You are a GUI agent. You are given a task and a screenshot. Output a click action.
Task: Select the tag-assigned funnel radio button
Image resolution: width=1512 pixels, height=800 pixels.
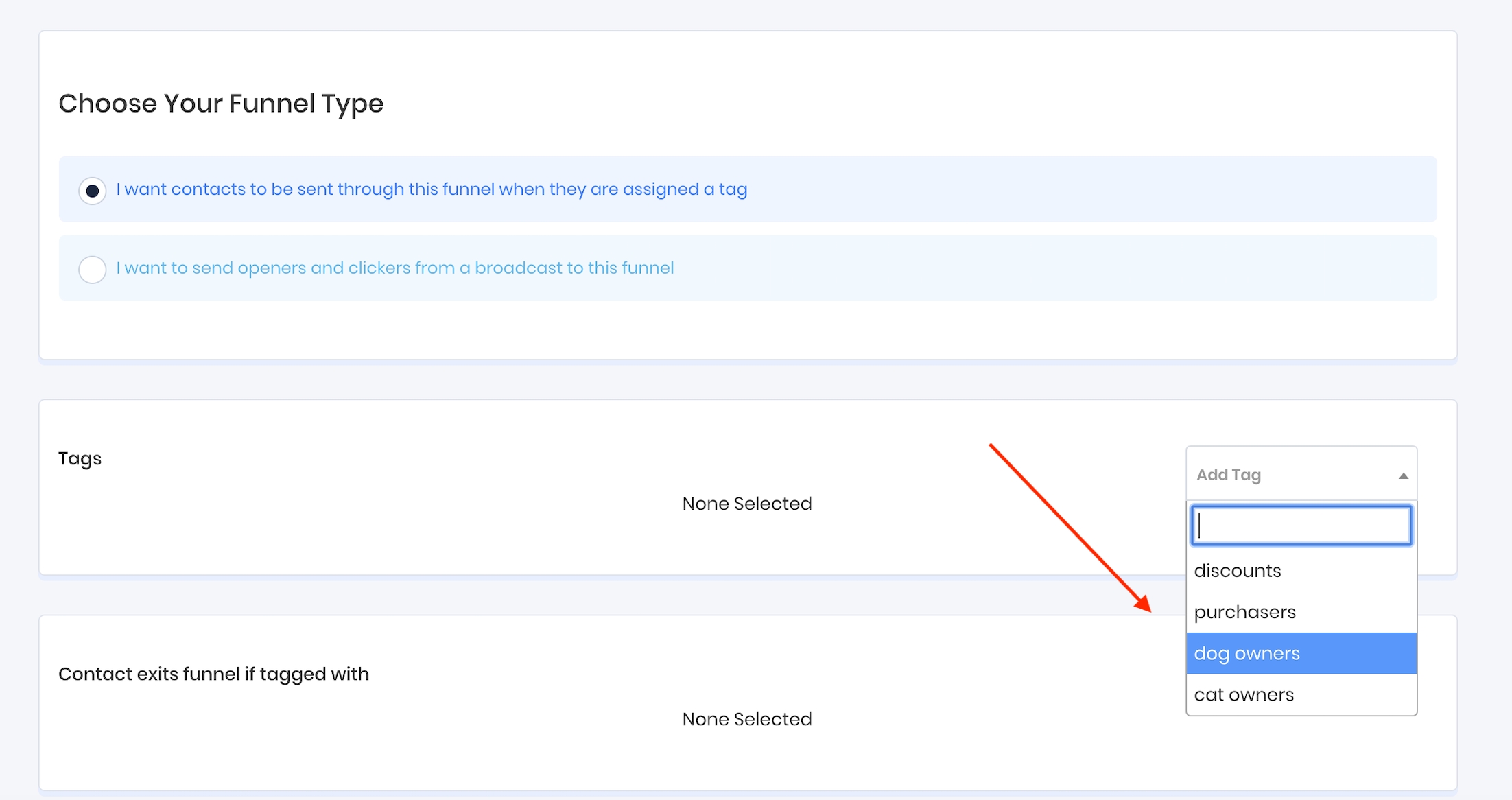coord(93,190)
